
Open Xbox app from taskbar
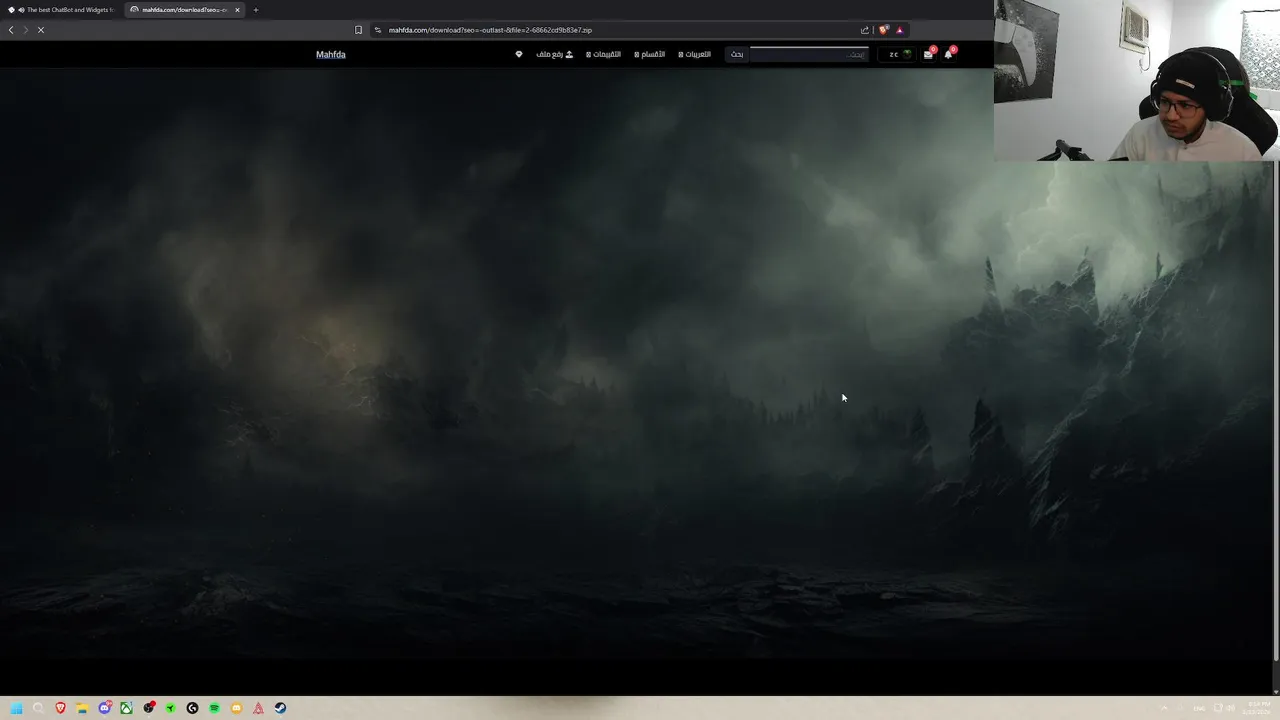pos(126,708)
